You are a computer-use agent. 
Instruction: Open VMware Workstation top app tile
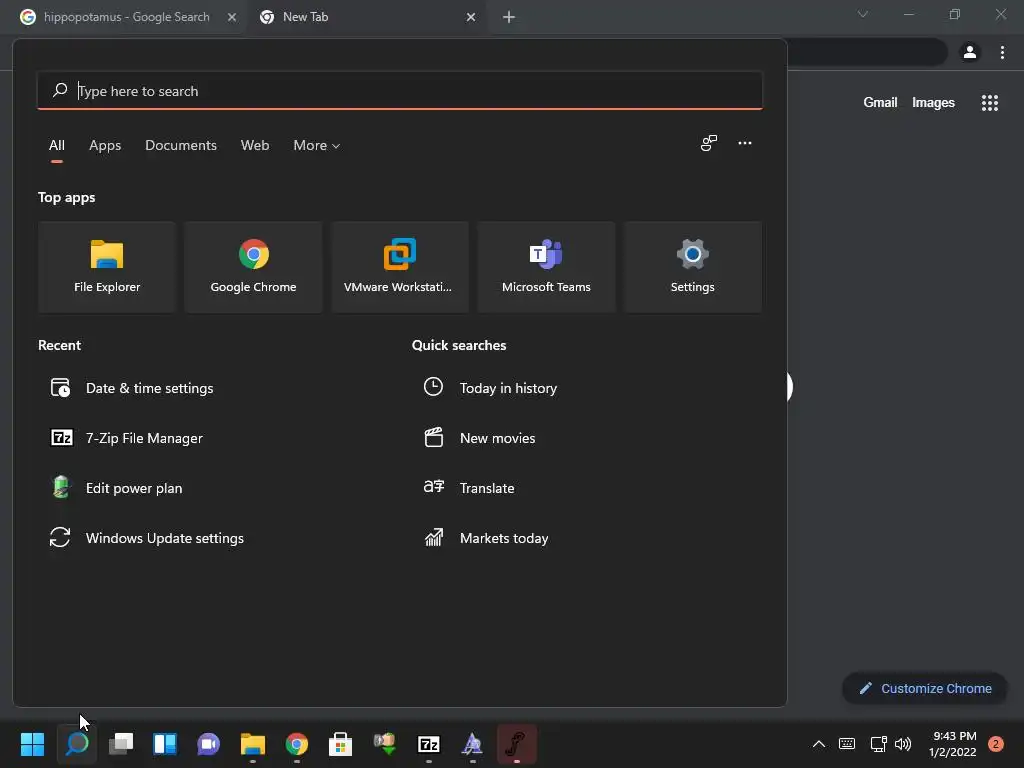pos(400,267)
